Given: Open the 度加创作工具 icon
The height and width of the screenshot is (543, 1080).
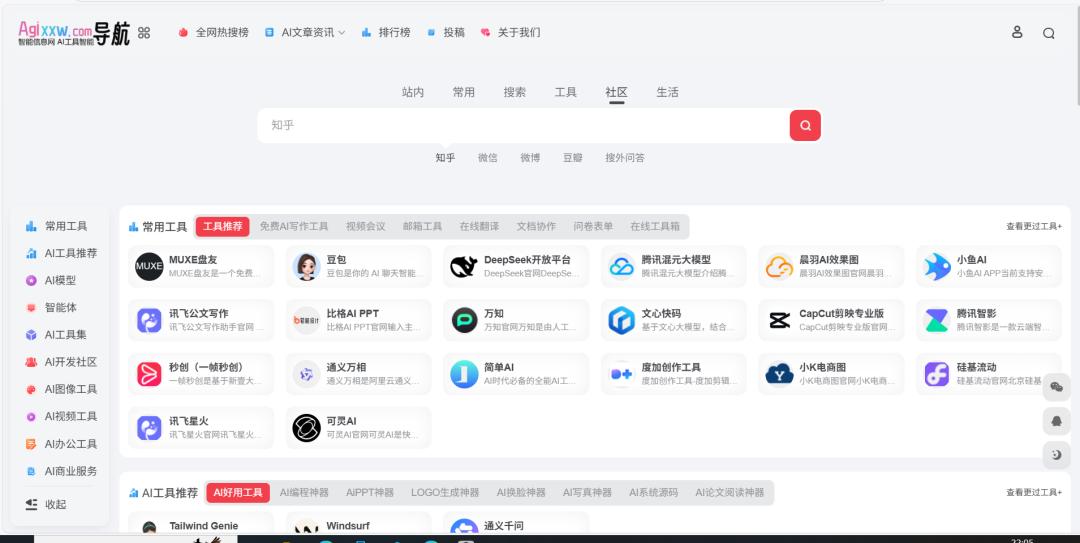Looking at the screenshot, I should coord(621,374).
